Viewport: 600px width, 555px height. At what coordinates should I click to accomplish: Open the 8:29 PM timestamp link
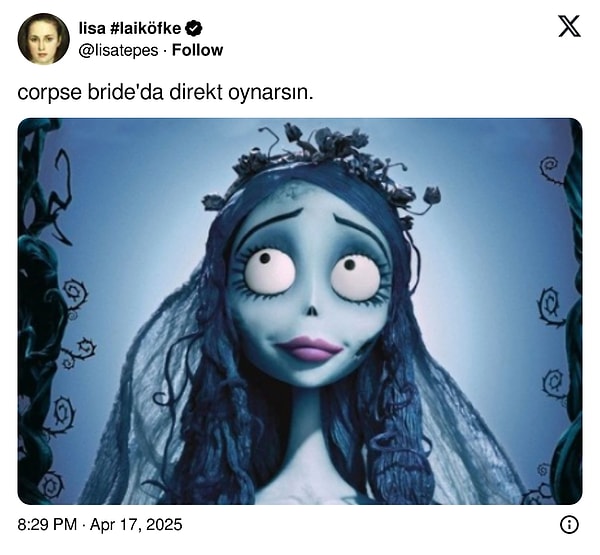pyautogui.click(x=47, y=524)
